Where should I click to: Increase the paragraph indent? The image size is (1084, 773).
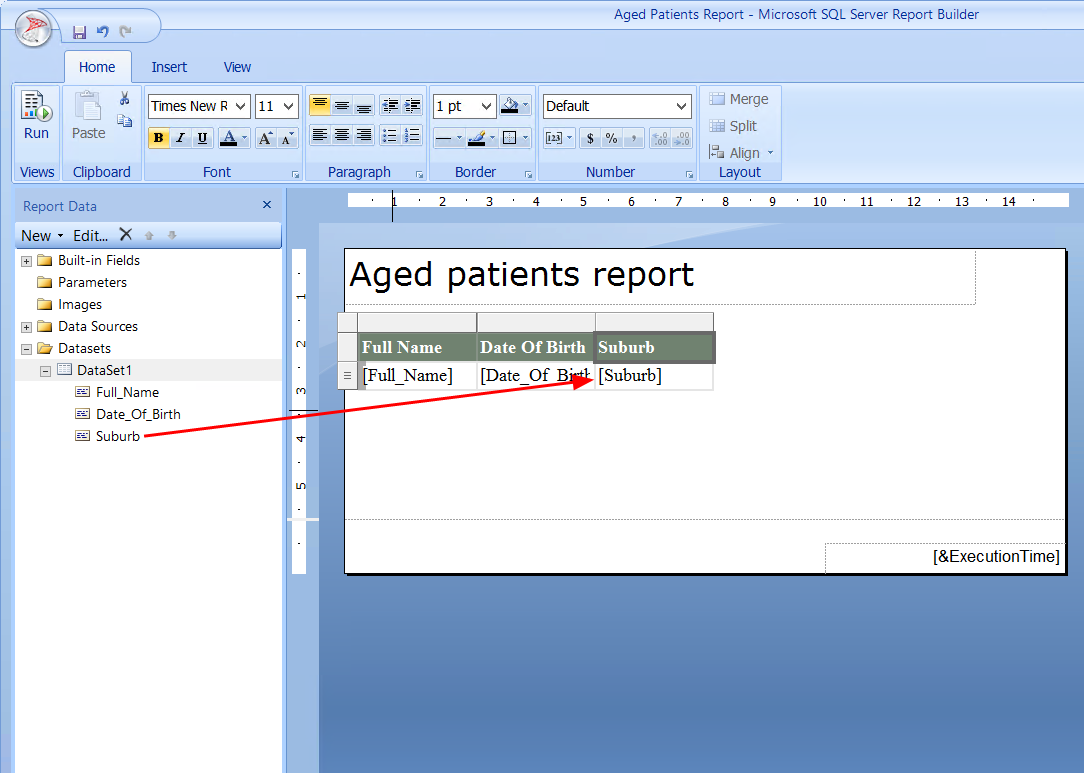[413, 106]
